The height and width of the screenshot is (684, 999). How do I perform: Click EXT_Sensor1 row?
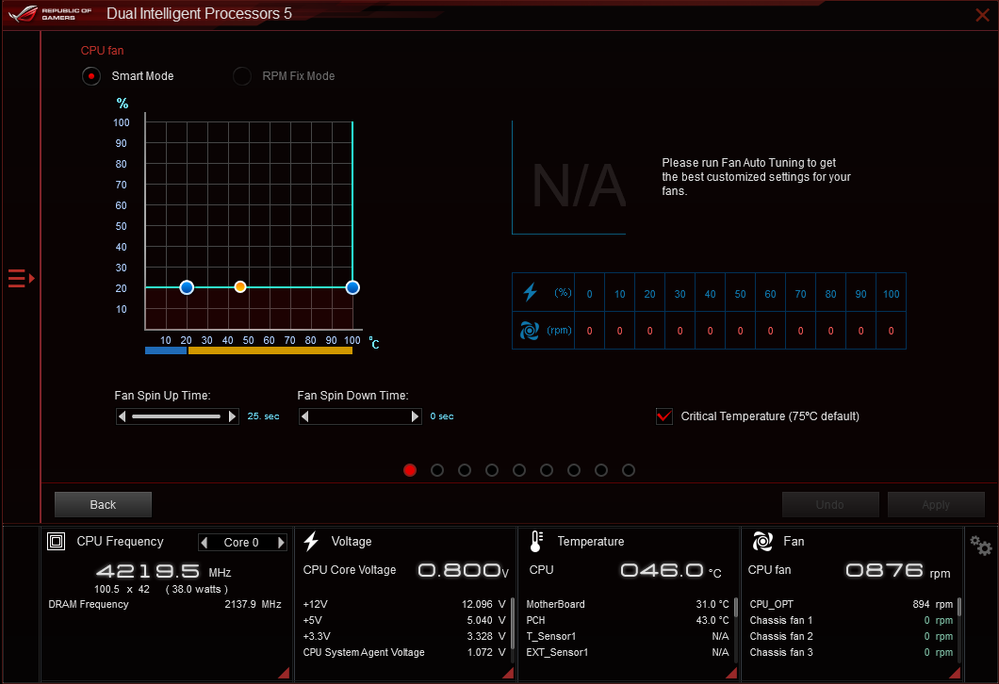pos(628,652)
